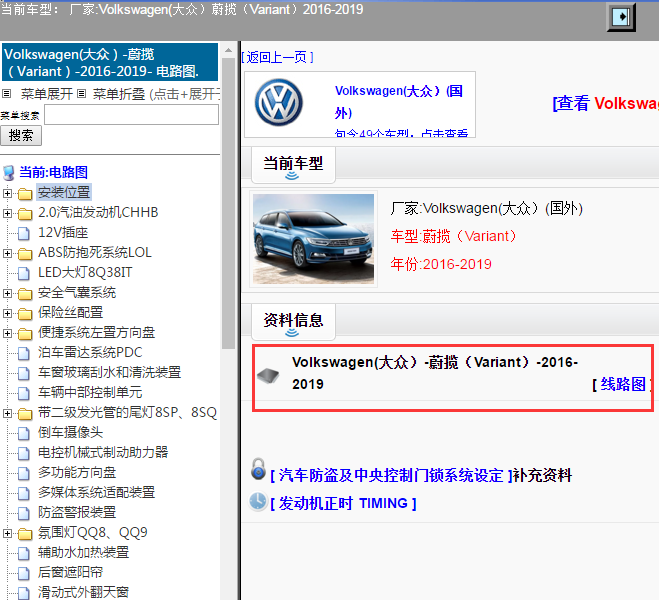Open the 线路图 link

click(x=622, y=384)
